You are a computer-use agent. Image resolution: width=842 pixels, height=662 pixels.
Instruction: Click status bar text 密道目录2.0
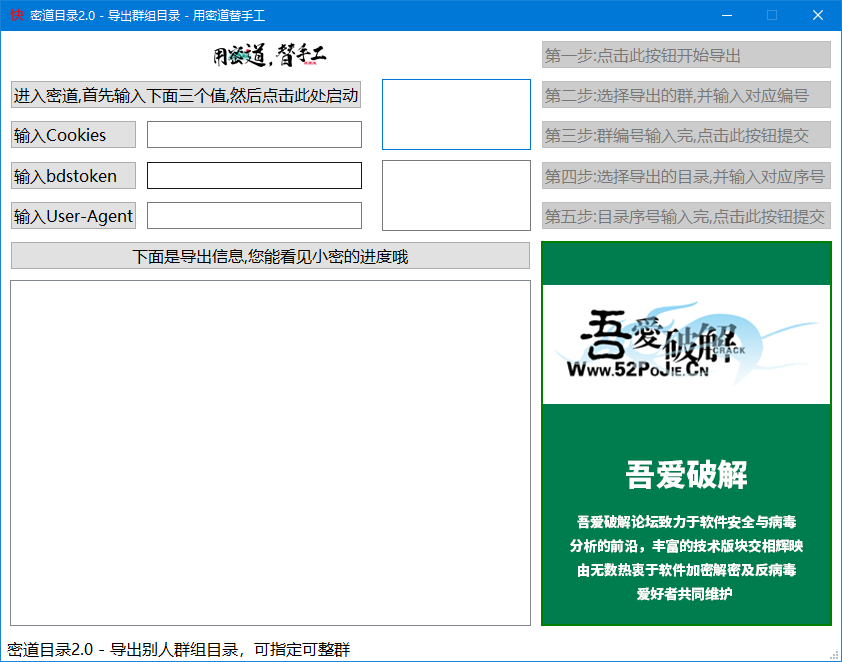pos(178,650)
